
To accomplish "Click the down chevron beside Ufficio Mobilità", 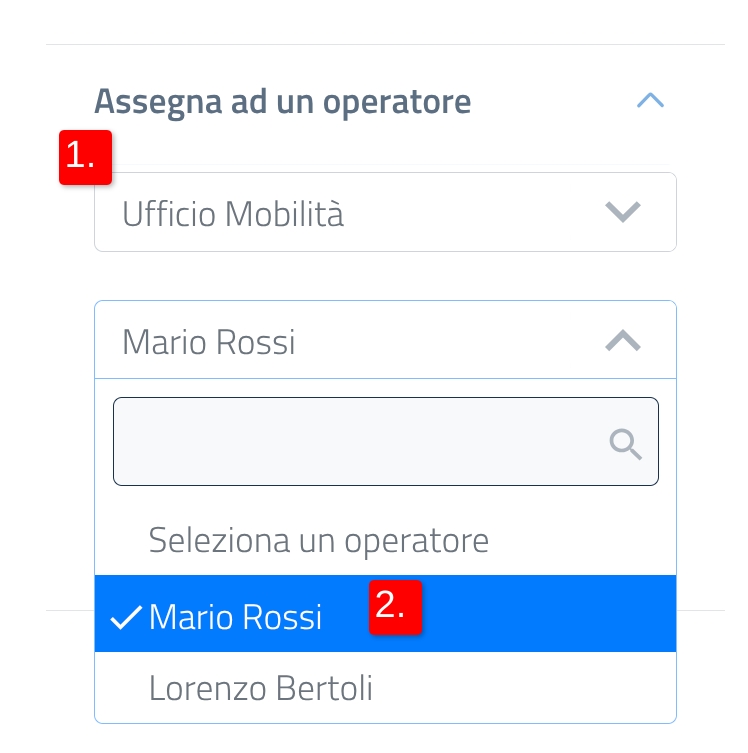I will point(623,212).
